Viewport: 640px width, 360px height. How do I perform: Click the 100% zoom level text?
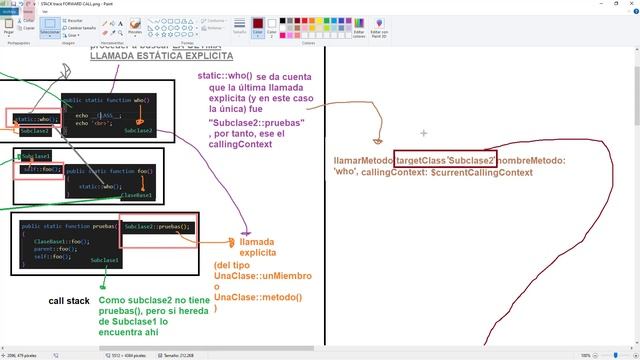click(x=585, y=356)
